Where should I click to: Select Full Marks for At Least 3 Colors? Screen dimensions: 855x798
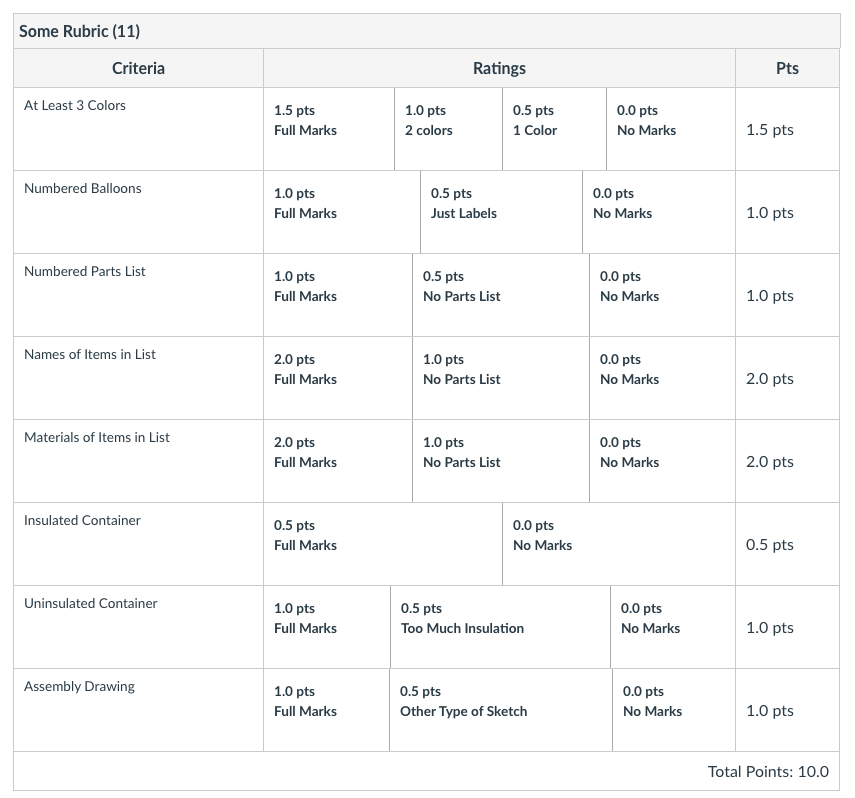(x=329, y=129)
